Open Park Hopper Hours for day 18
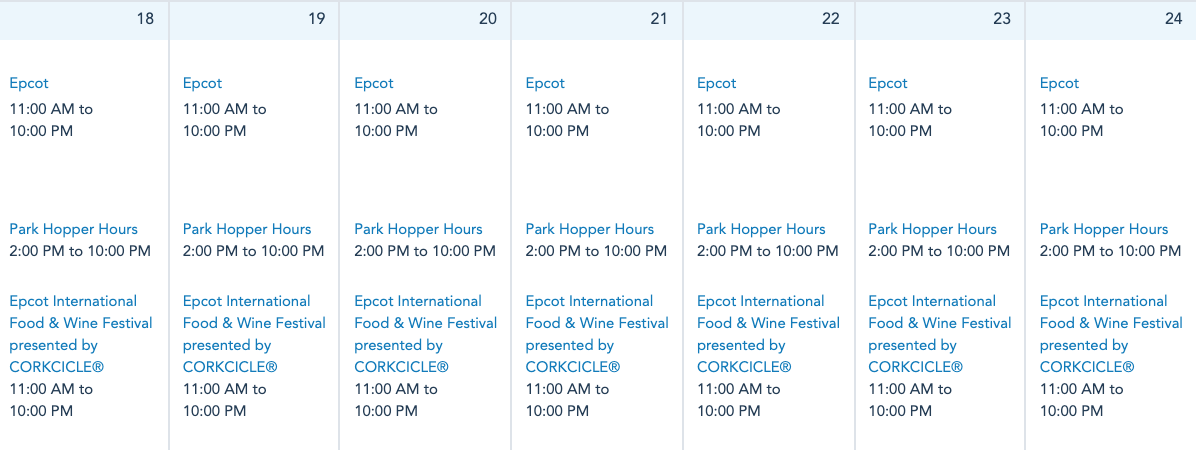 (x=74, y=229)
